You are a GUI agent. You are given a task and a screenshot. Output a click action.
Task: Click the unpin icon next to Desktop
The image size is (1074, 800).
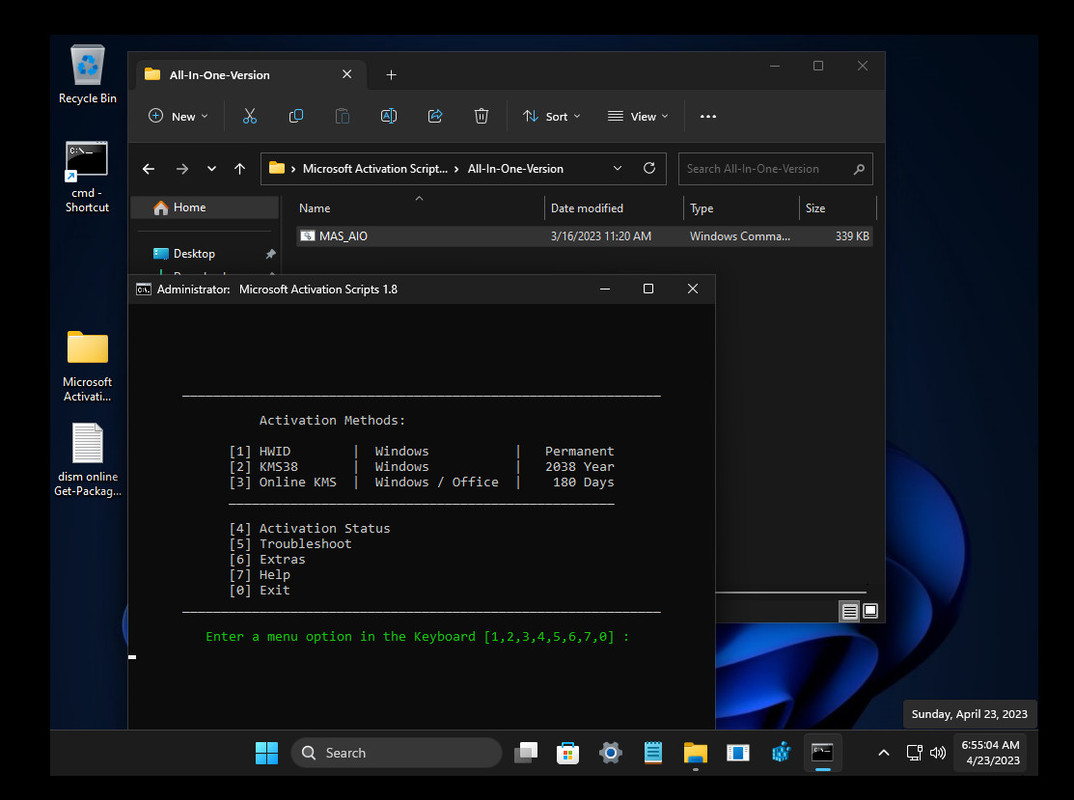click(271, 254)
